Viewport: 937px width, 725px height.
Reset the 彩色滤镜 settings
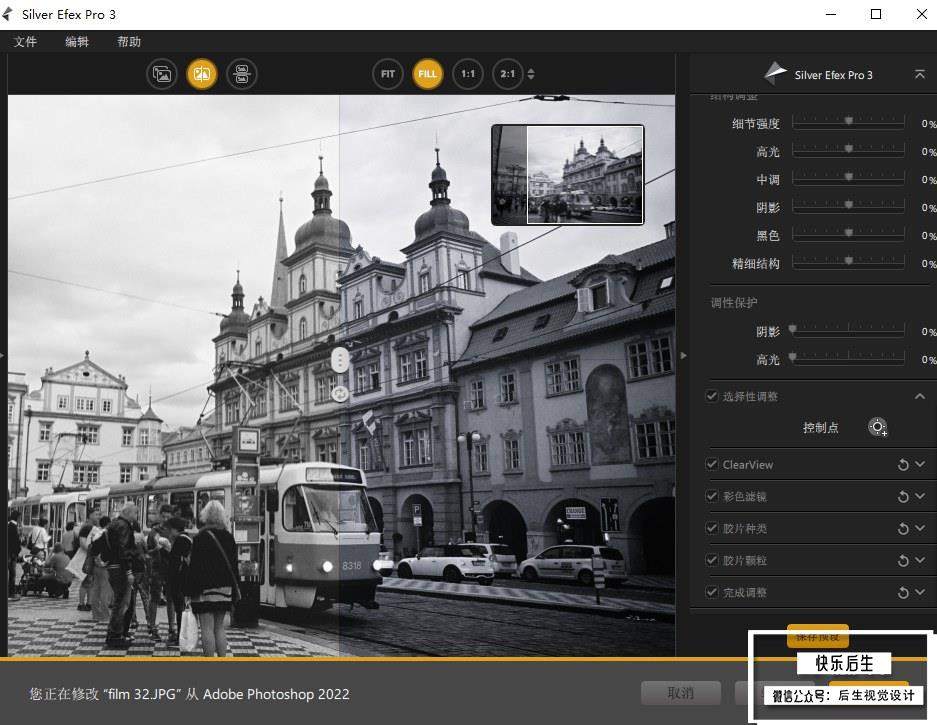pos(903,496)
